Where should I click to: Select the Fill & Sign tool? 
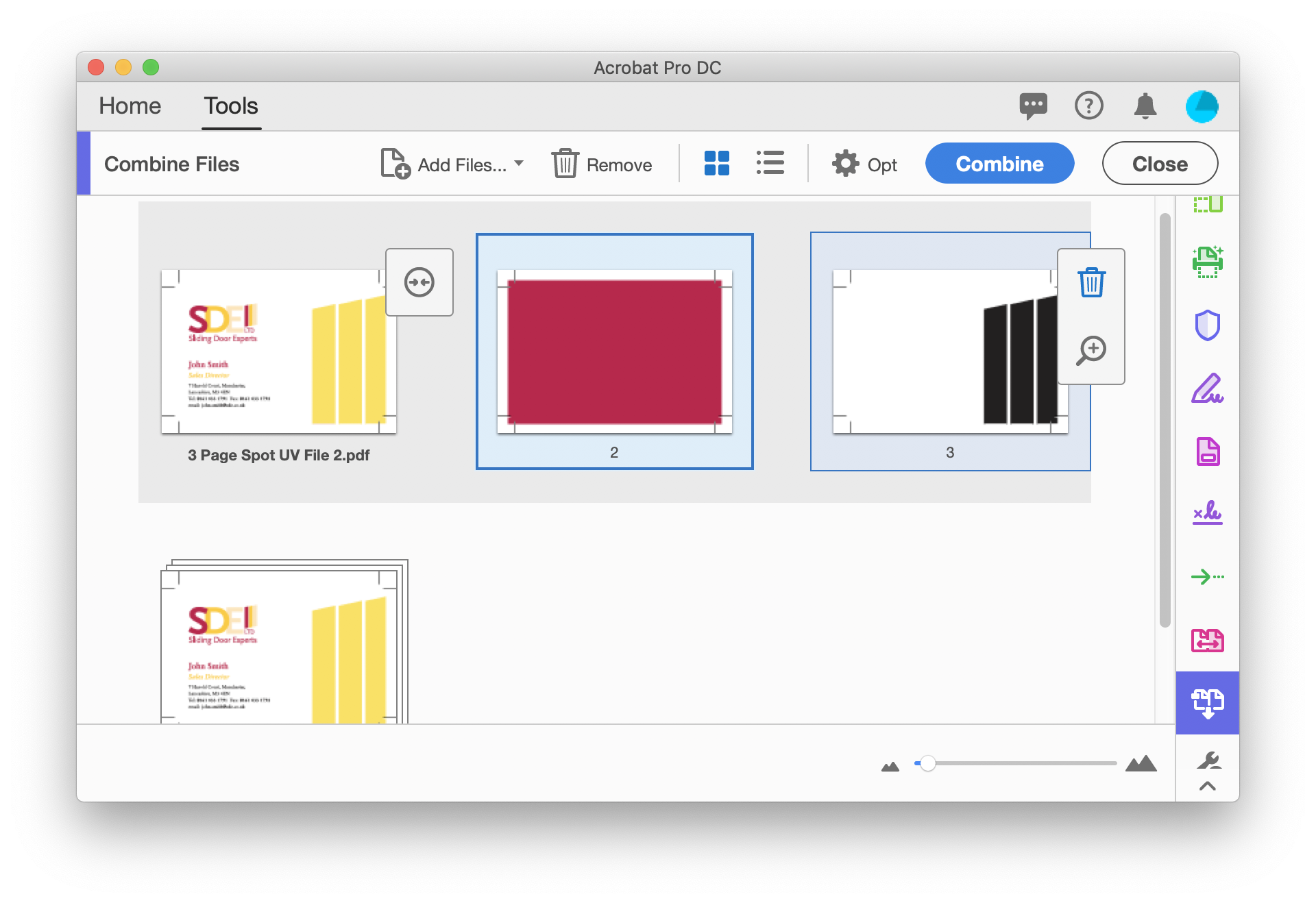click(1208, 389)
